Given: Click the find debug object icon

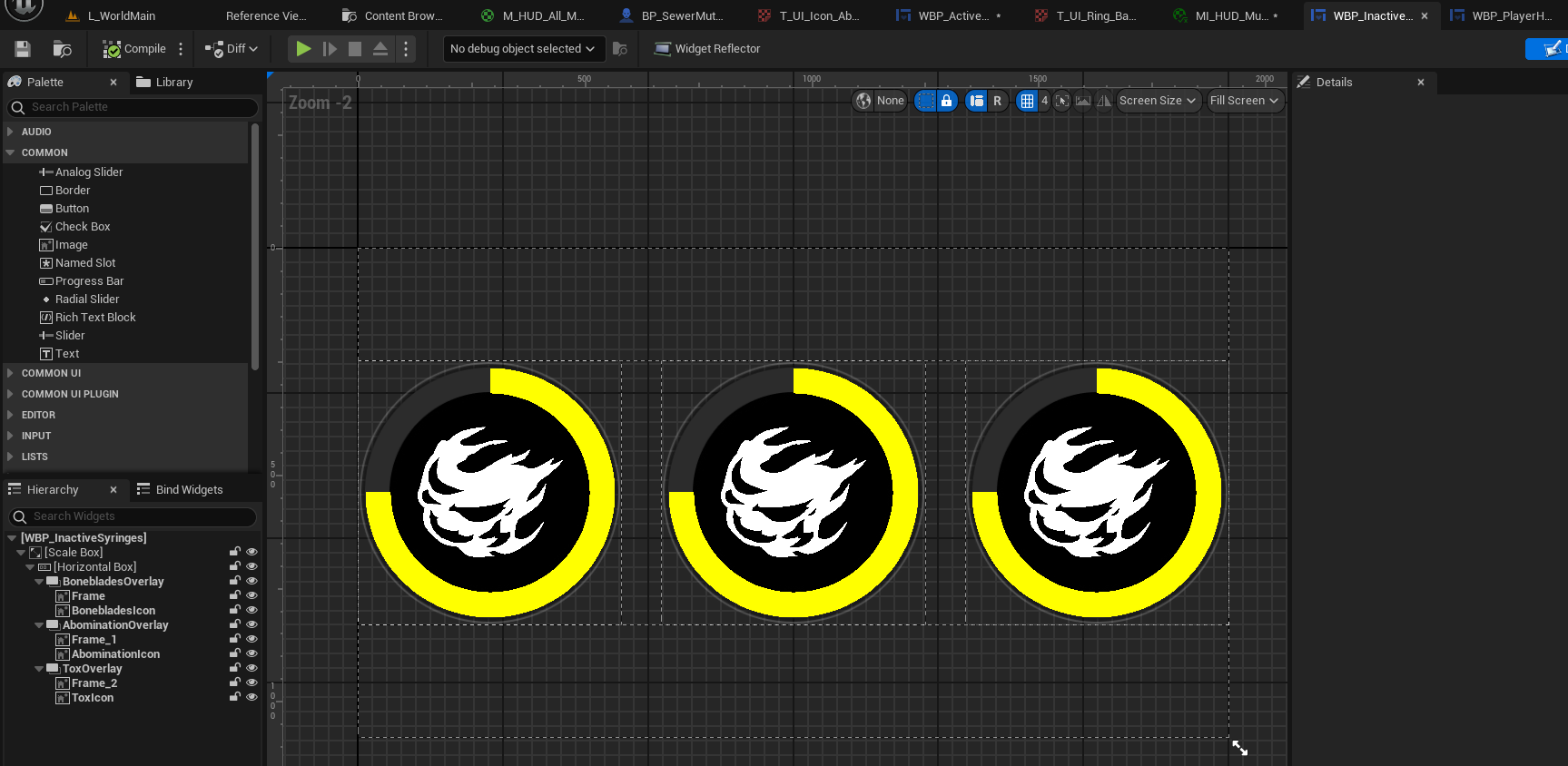Looking at the screenshot, I should 620,49.
